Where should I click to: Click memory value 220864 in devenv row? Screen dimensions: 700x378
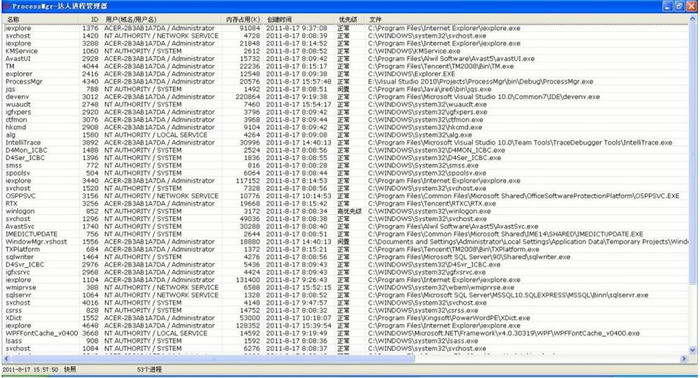coord(248,97)
